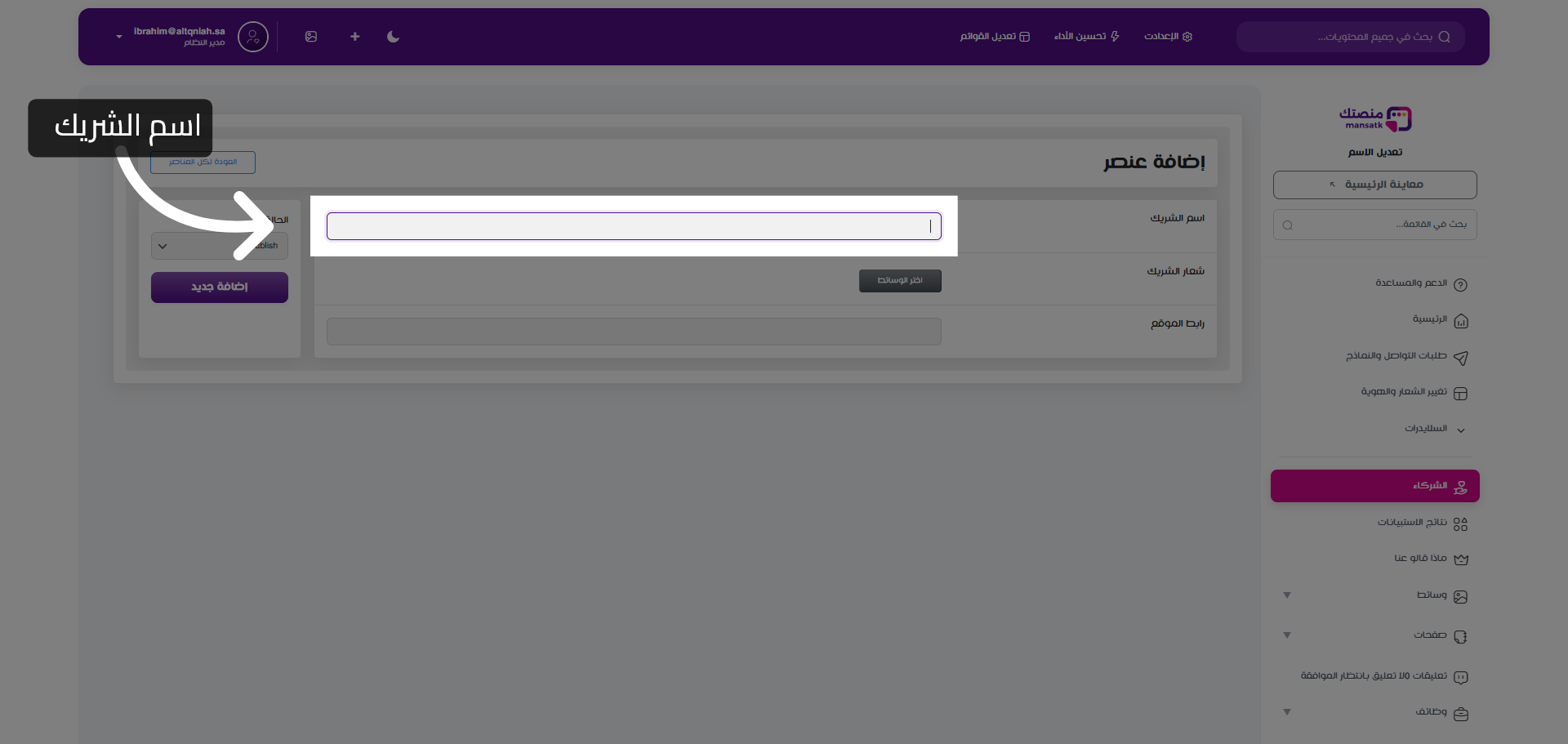Open تغيير الشعار والهوية in sidebar
This screenshot has height=744, width=1568.
click(1403, 392)
